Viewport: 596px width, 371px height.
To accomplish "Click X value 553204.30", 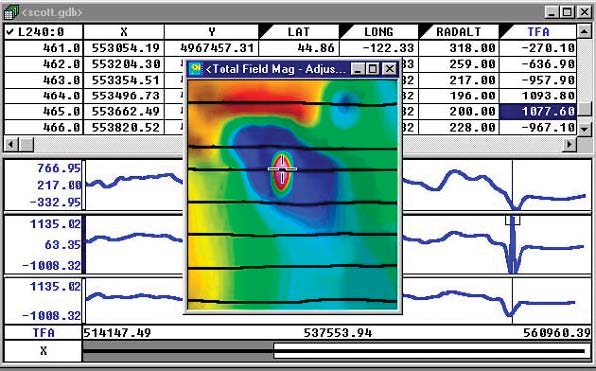I will [x=124, y=64].
